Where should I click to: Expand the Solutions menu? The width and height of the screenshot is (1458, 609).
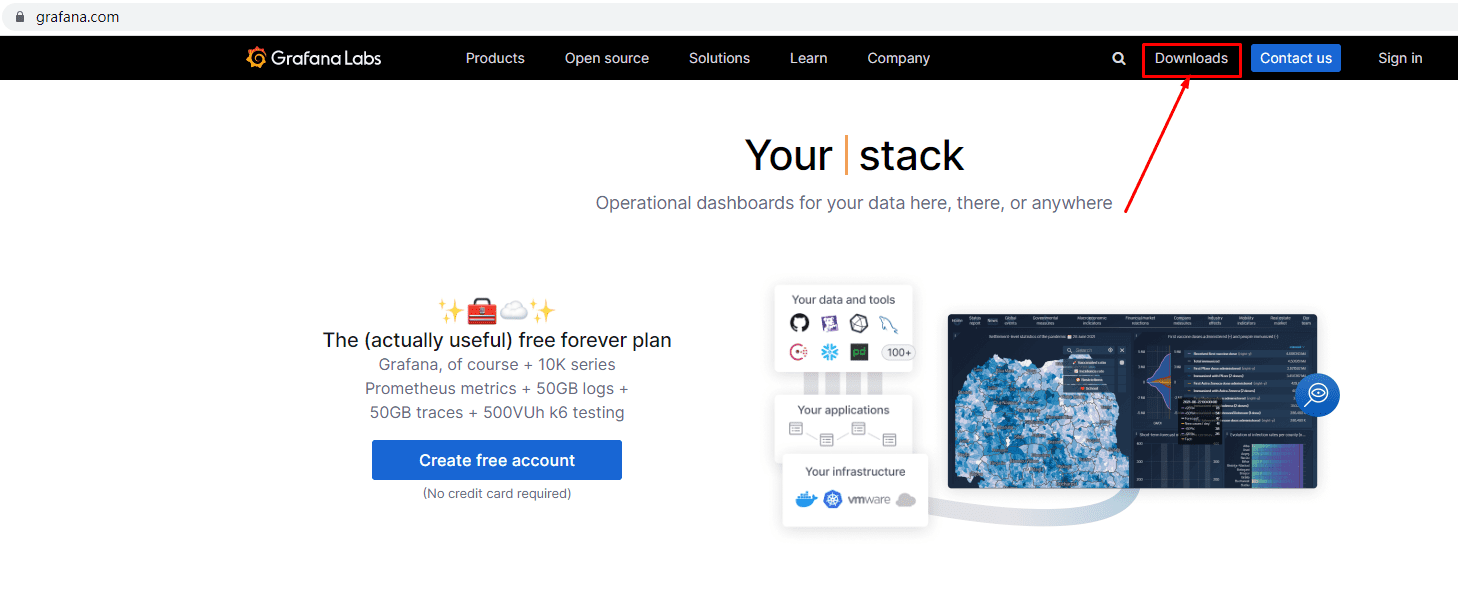[x=719, y=58]
